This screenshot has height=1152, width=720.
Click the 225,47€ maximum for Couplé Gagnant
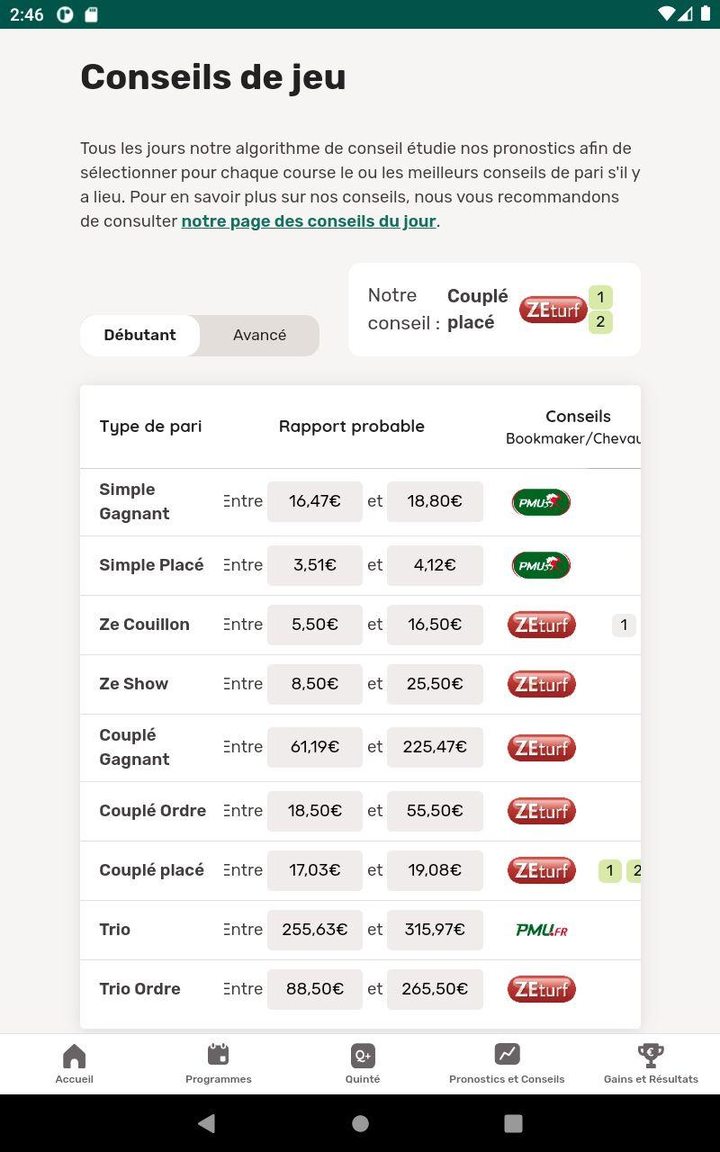click(x=435, y=747)
